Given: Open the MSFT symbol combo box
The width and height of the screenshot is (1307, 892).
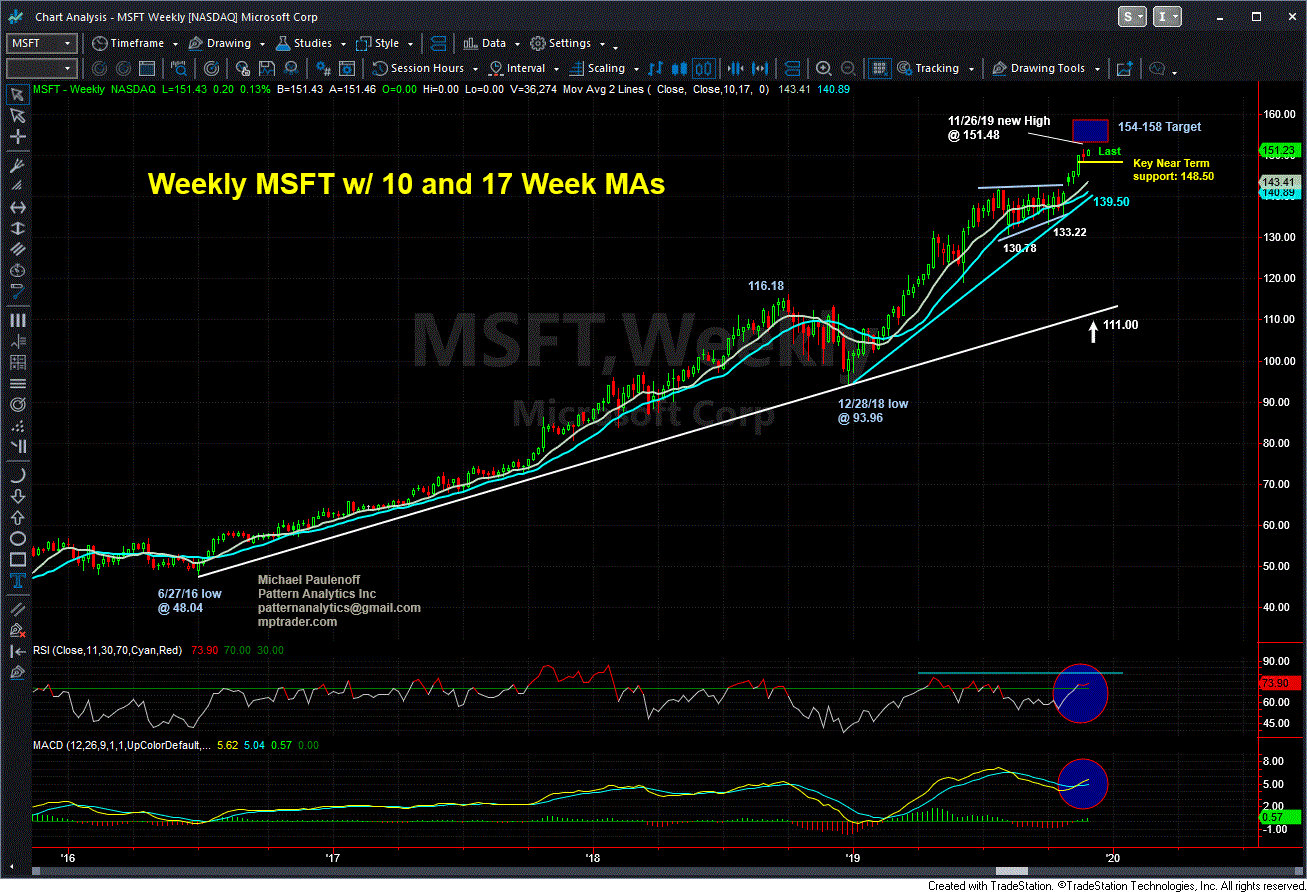Looking at the screenshot, I should coord(41,43).
